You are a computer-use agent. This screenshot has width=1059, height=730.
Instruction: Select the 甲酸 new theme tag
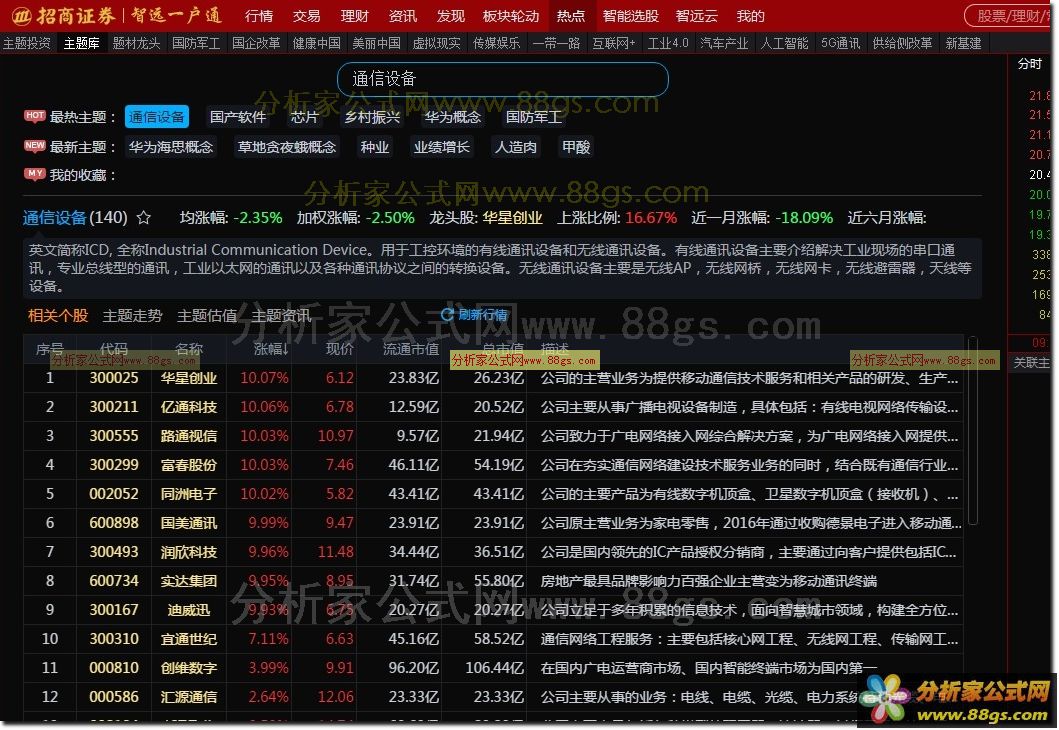tap(576, 147)
